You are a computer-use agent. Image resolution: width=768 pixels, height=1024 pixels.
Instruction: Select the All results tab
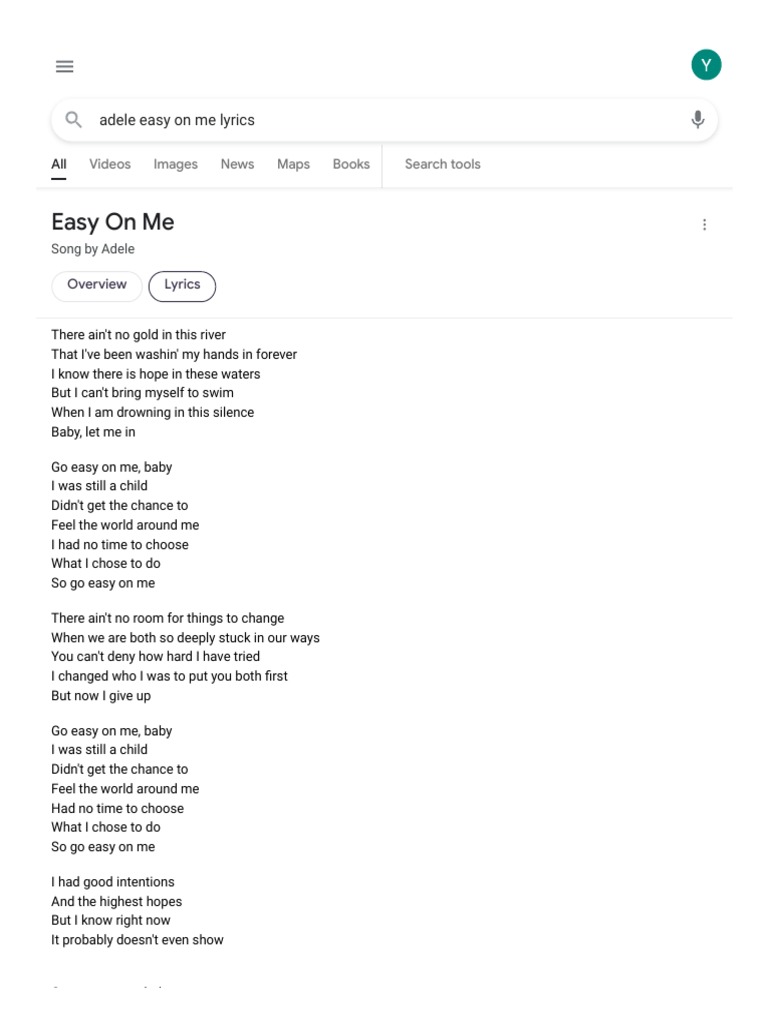(59, 164)
